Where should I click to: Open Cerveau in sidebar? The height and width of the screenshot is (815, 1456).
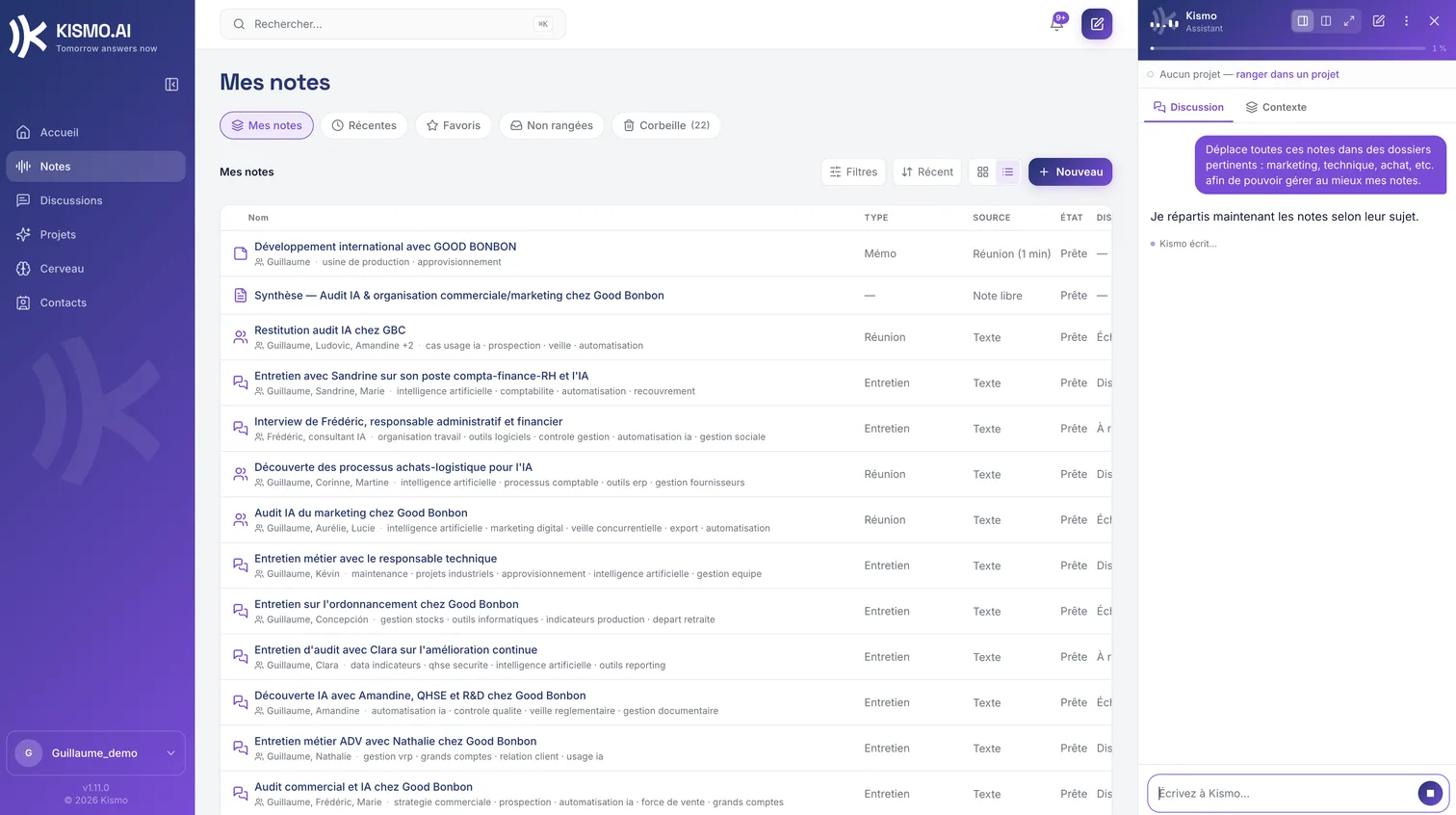click(x=95, y=268)
